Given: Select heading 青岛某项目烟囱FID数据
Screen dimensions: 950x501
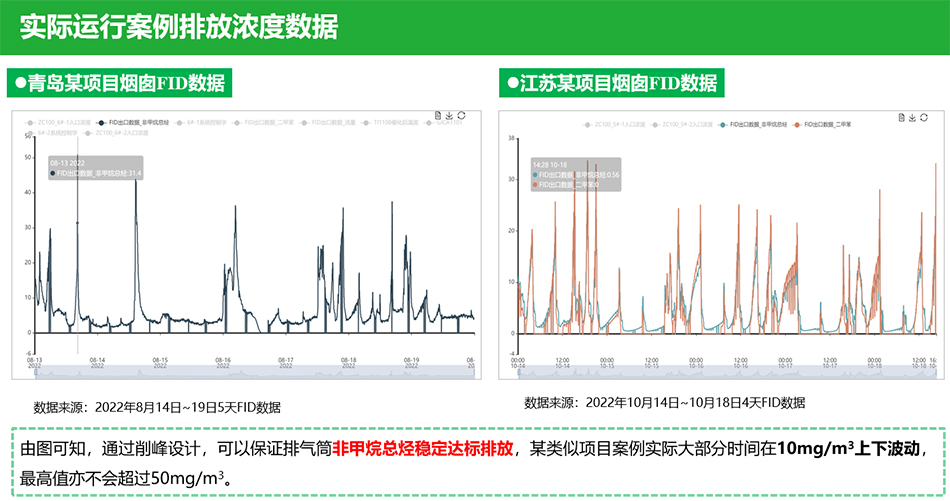Looking at the screenshot, I should (119, 83).
